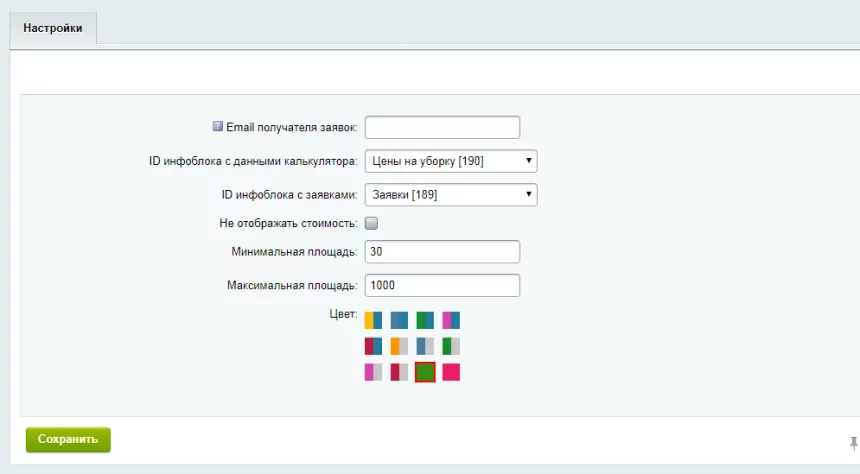Select the solid green highlighted swatch
The image size is (860, 474).
425,372
